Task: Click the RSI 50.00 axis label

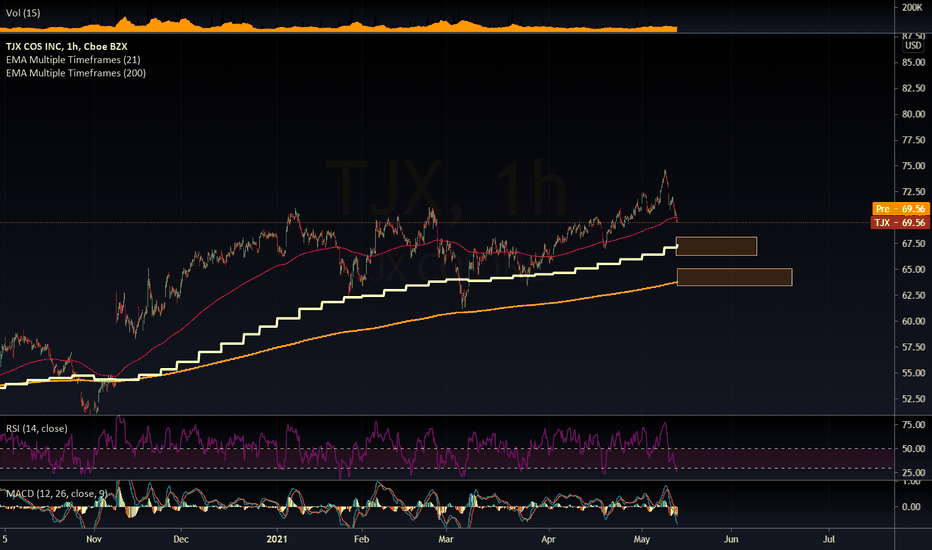Action: coord(913,449)
